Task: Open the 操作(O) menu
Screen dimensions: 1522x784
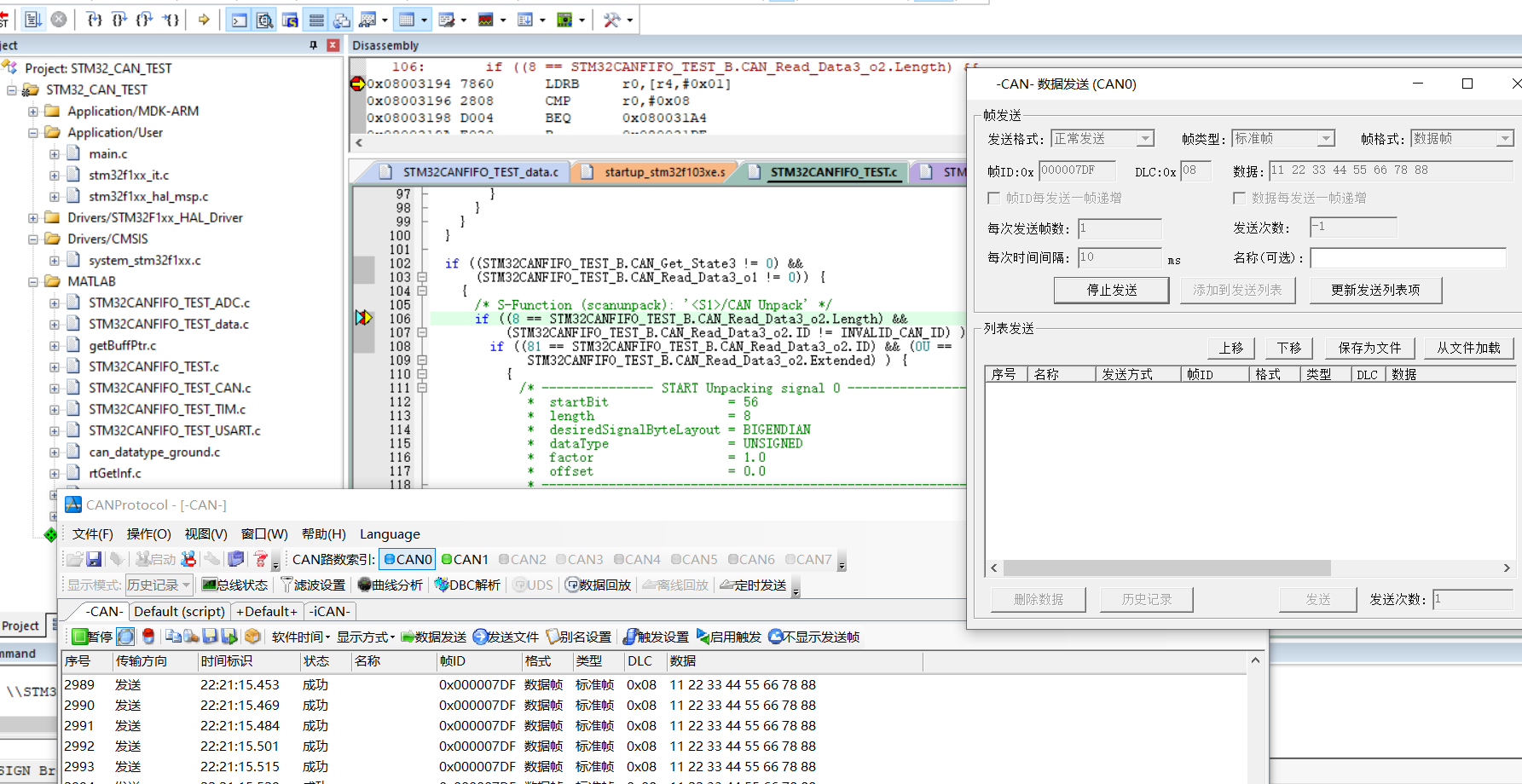Action: coord(149,533)
